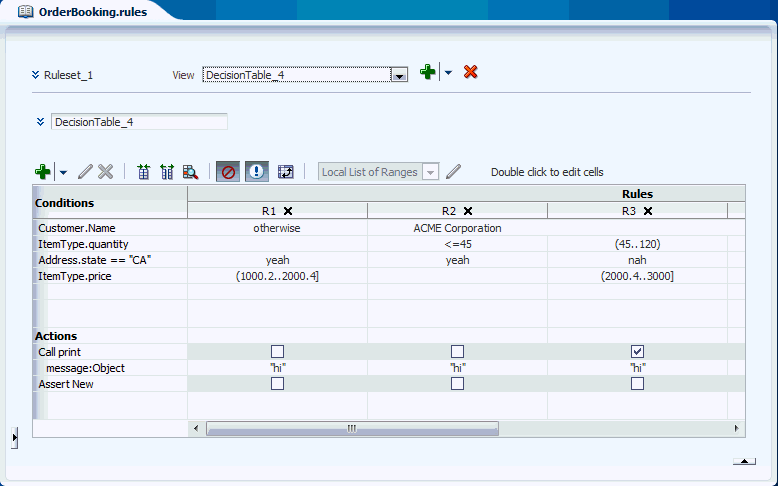Check the Assert New box for R3
Viewport: 778px width, 486px height.
(x=638, y=383)
